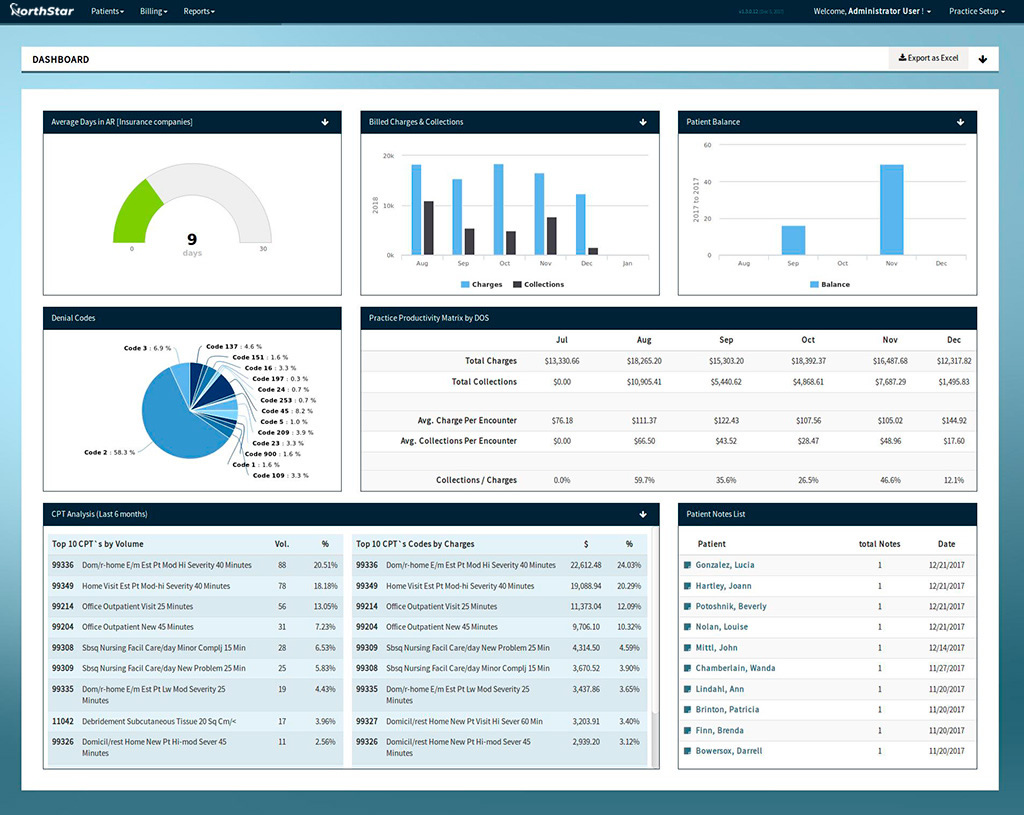Screen dimensions: 1024x815
Task: Click the Patient Balance panel arrow icon
Action: tap(960, 122)
